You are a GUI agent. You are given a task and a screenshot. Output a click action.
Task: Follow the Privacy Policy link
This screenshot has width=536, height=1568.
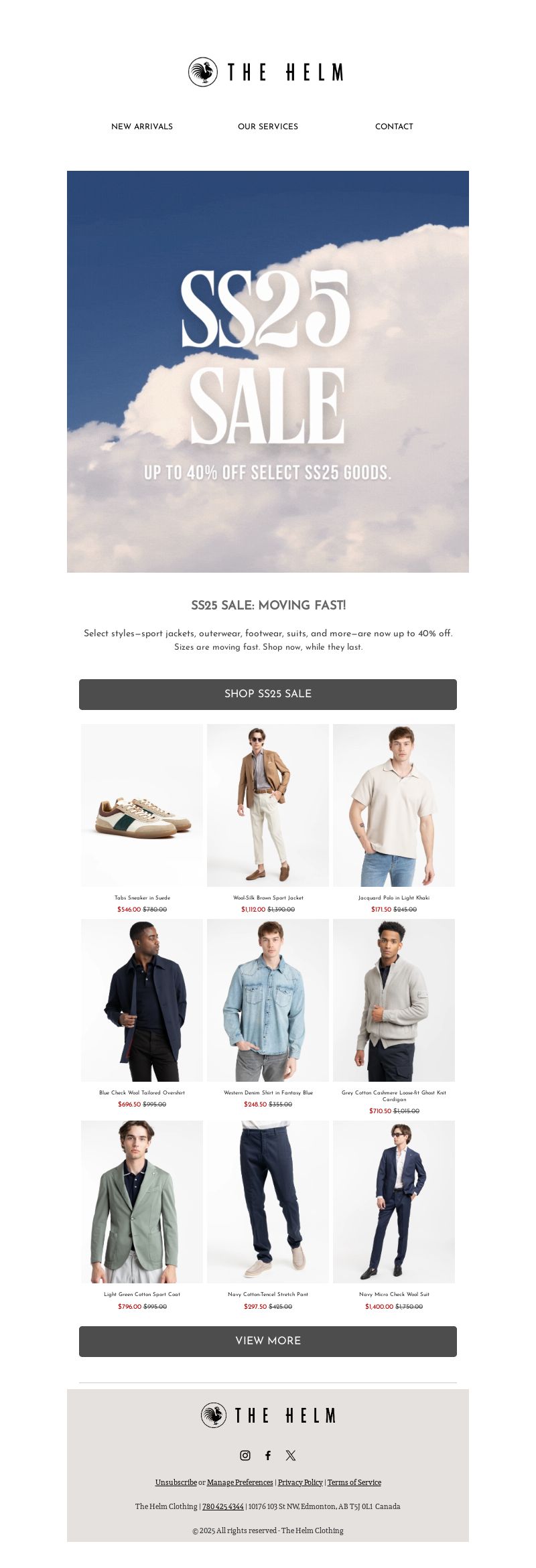tap(300, 1482)
